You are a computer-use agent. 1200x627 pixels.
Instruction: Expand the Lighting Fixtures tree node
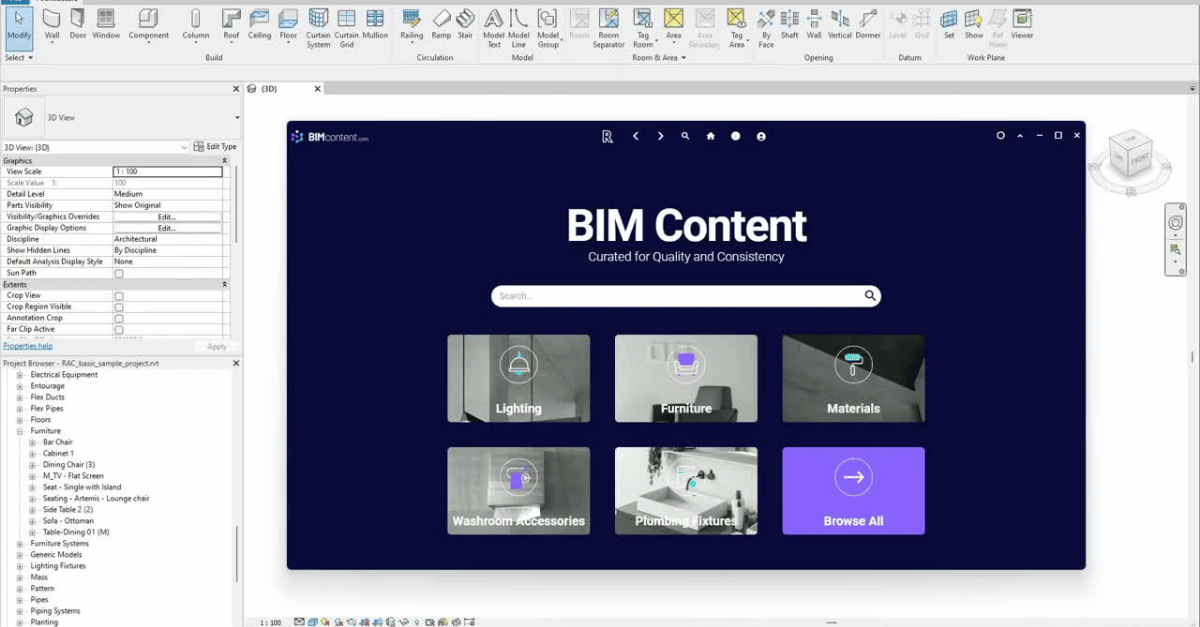(19, 566)
